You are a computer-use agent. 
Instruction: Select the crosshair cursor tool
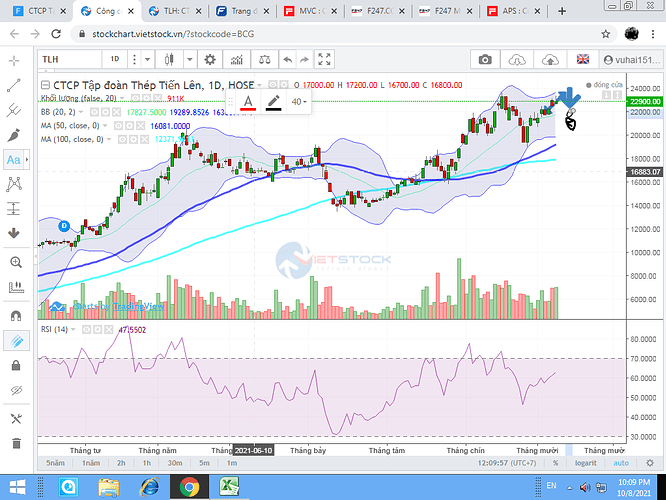coord(14,61)
